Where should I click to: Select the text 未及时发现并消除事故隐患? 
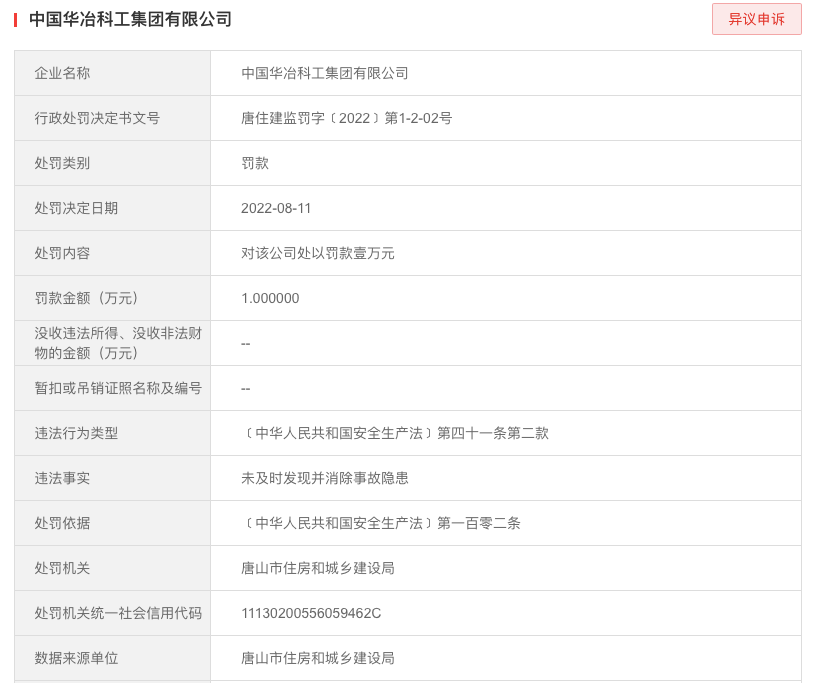coord(325,478)
